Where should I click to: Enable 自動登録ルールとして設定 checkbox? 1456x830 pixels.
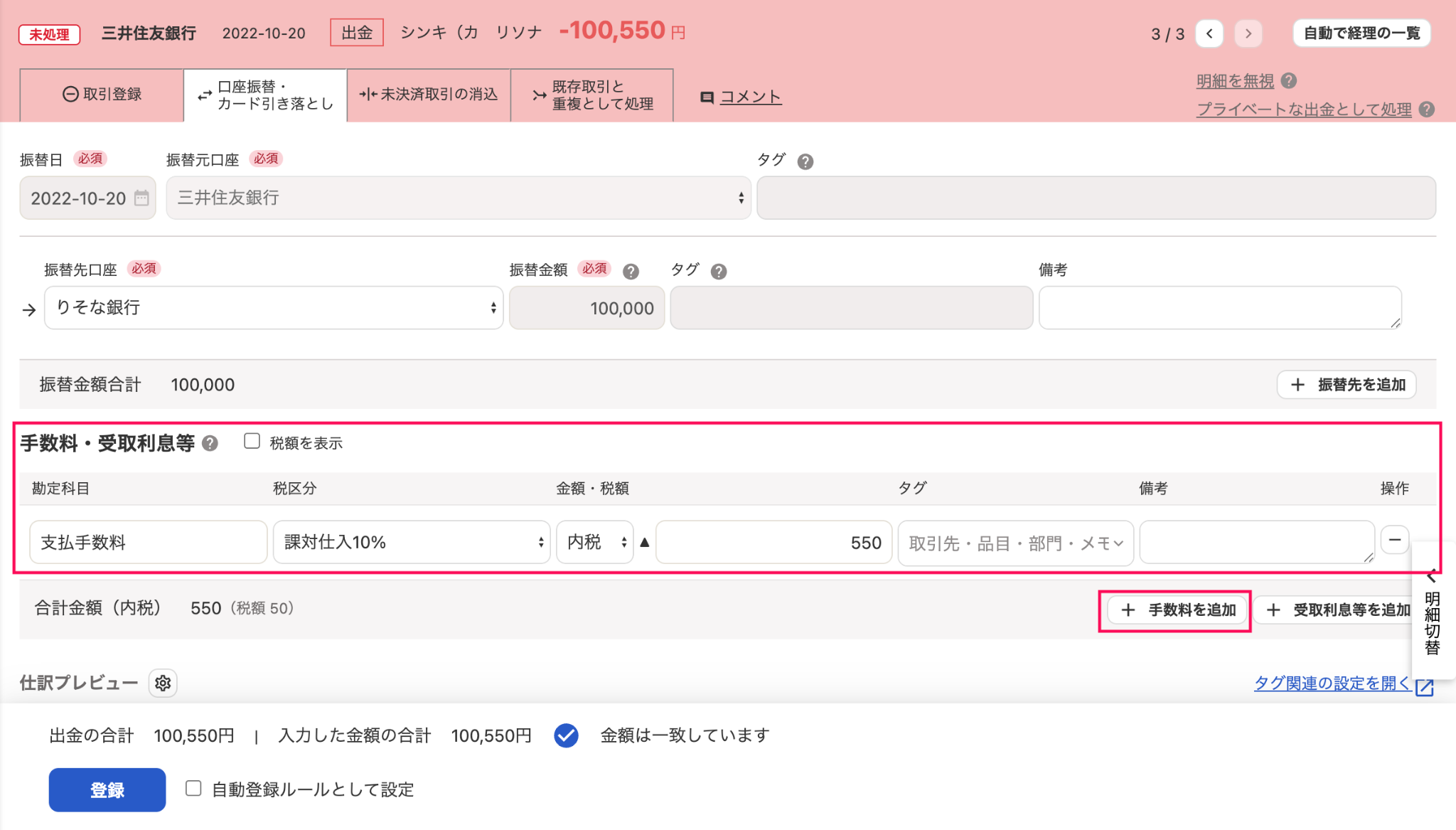pos(193,789)
